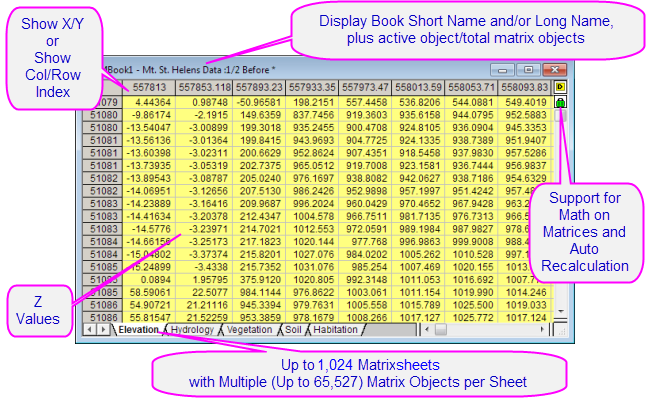Image resolution: width=650 pixels, height=400 pixels.
Task: Click the yellow D matrix object icon
Action: pyautogui.click(x=559, y=87)
